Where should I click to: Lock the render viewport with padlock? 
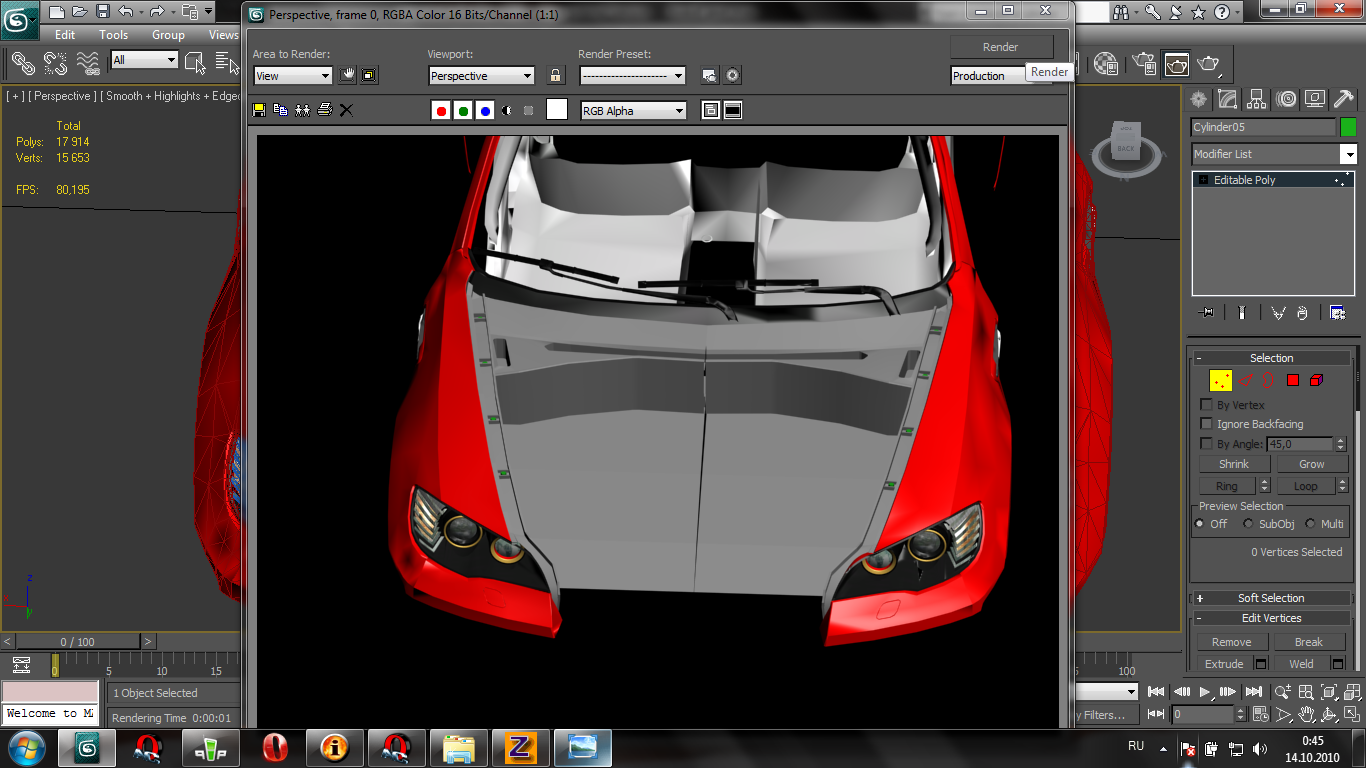click(556, 75)
